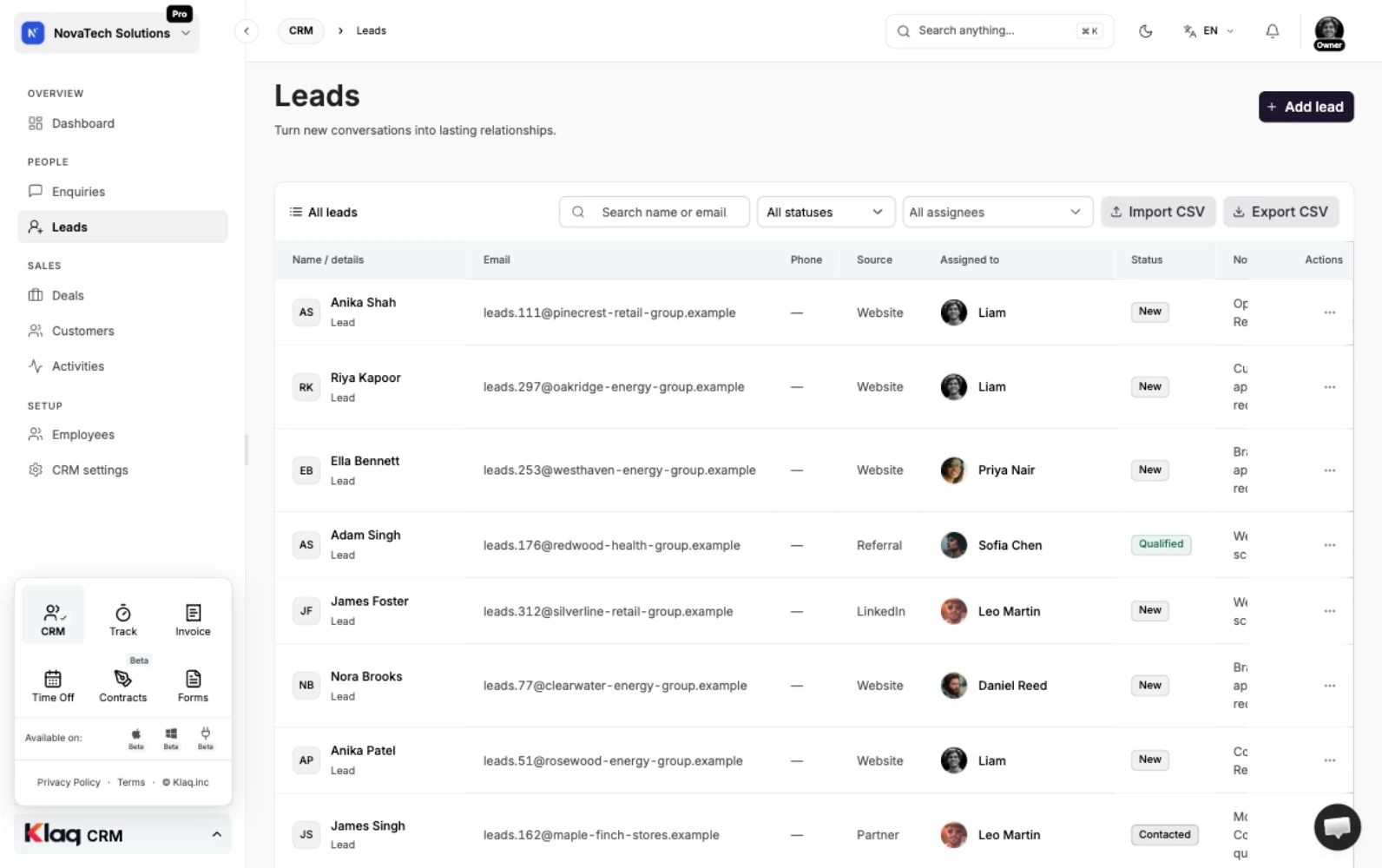
Task: Open the Contracts beta app
Action: 123,686
